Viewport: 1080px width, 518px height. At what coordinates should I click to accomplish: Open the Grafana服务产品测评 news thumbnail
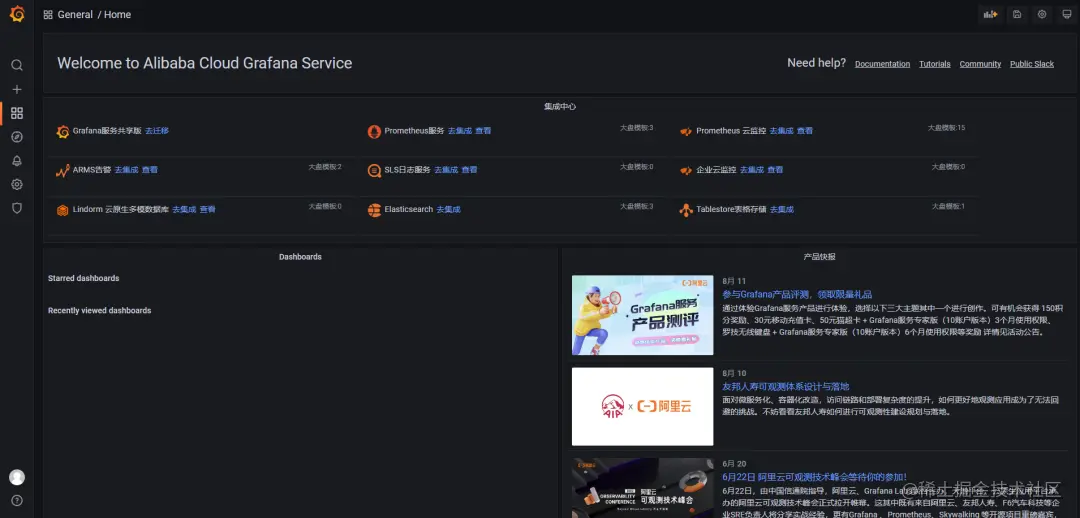[643, 315]
